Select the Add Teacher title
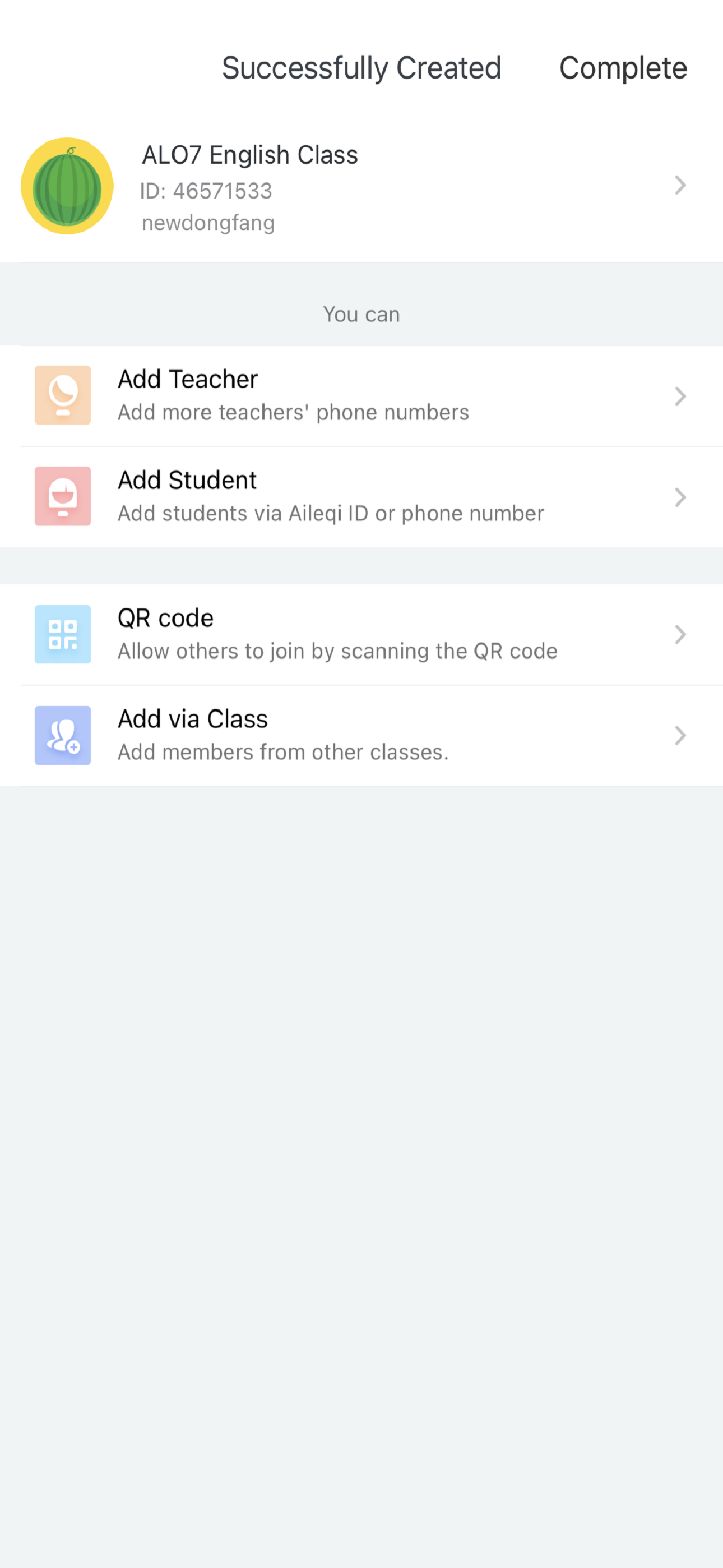 pyautogui.click(x=187, y=379)
